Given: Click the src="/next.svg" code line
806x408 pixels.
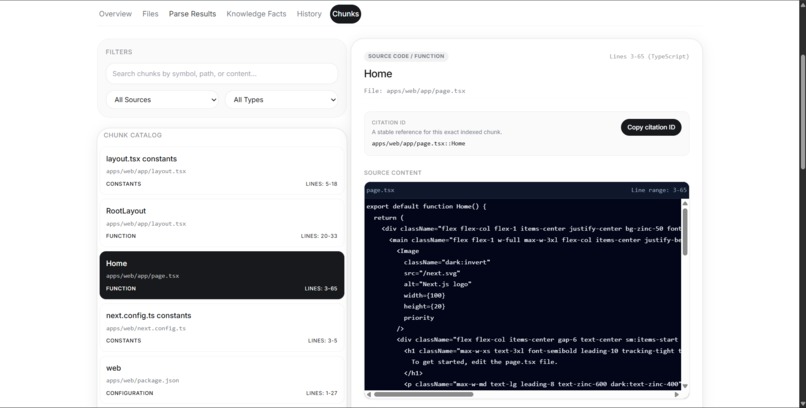Looking at the screenshot, I should click(x=432, y=273).
